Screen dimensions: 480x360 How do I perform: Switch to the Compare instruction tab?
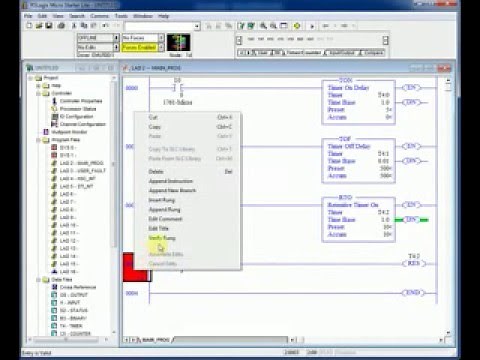click(372, 53)
